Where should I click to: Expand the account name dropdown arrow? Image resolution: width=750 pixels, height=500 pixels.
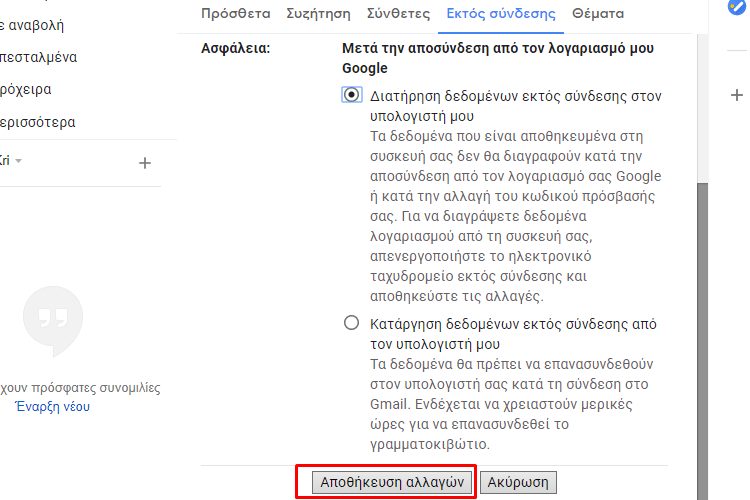19,161
